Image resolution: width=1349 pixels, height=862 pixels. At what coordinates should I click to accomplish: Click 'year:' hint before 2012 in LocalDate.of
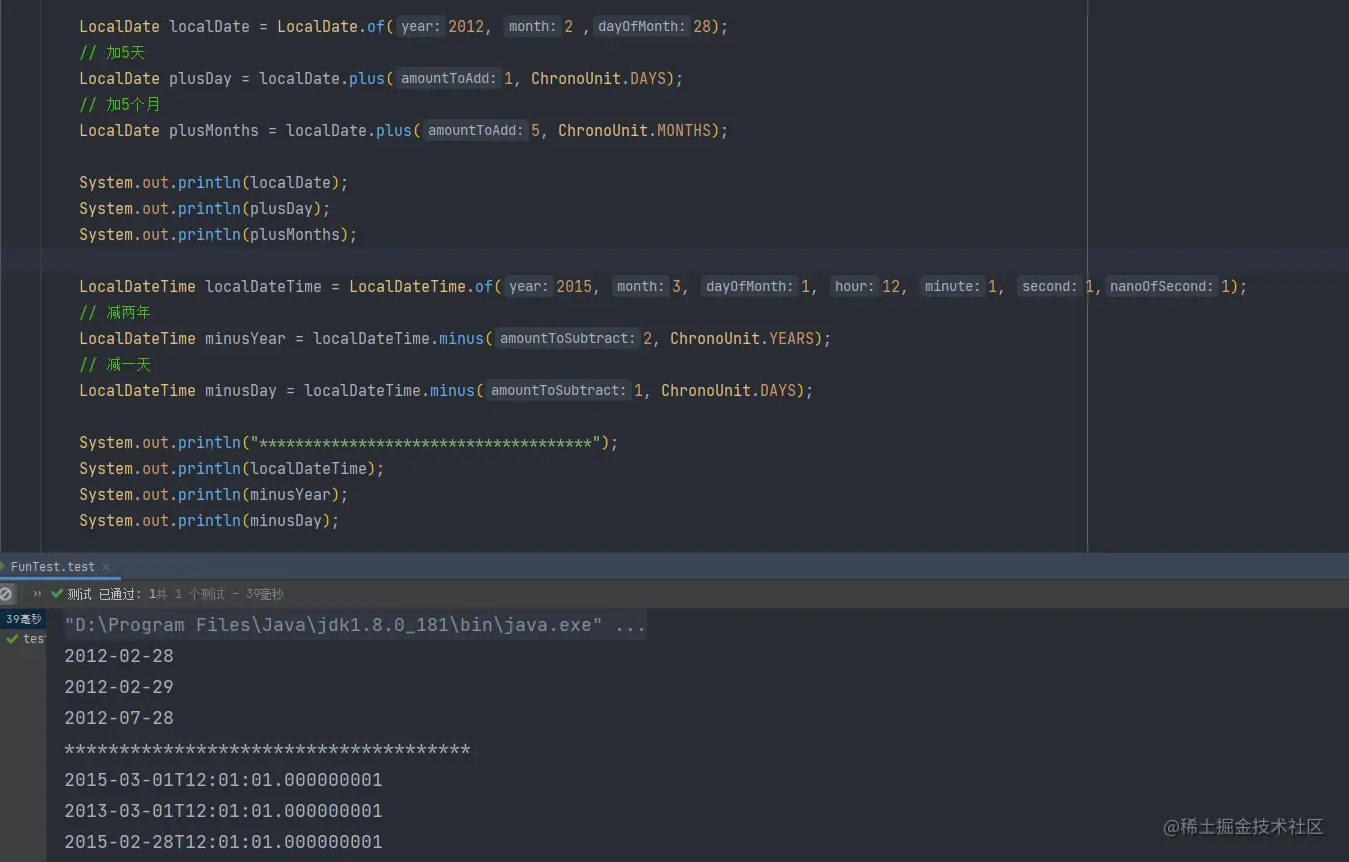(420, 26)
